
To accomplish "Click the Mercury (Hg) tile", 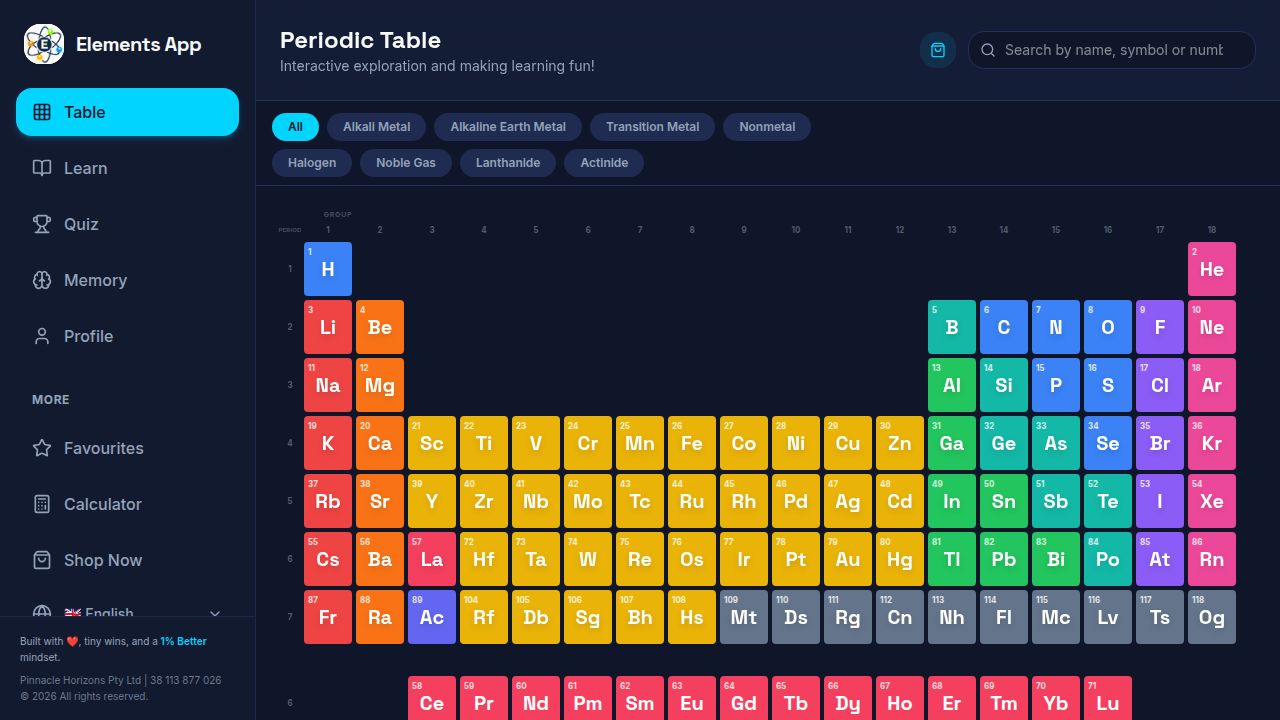I will (x=900, y=559).
